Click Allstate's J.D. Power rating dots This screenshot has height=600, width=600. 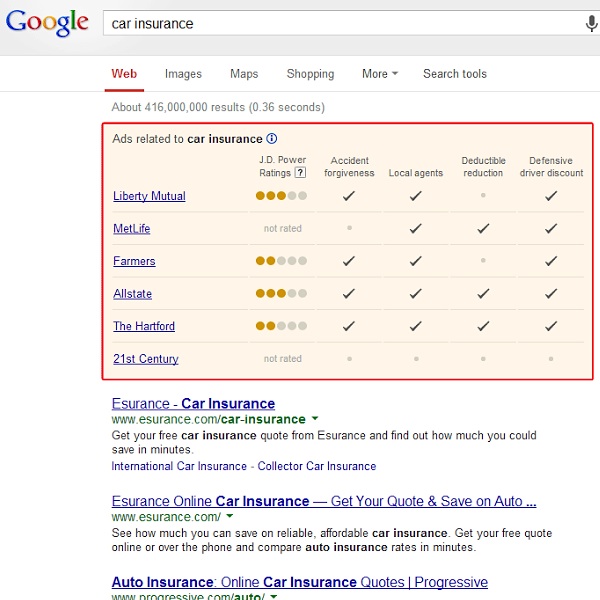(281, 293)
